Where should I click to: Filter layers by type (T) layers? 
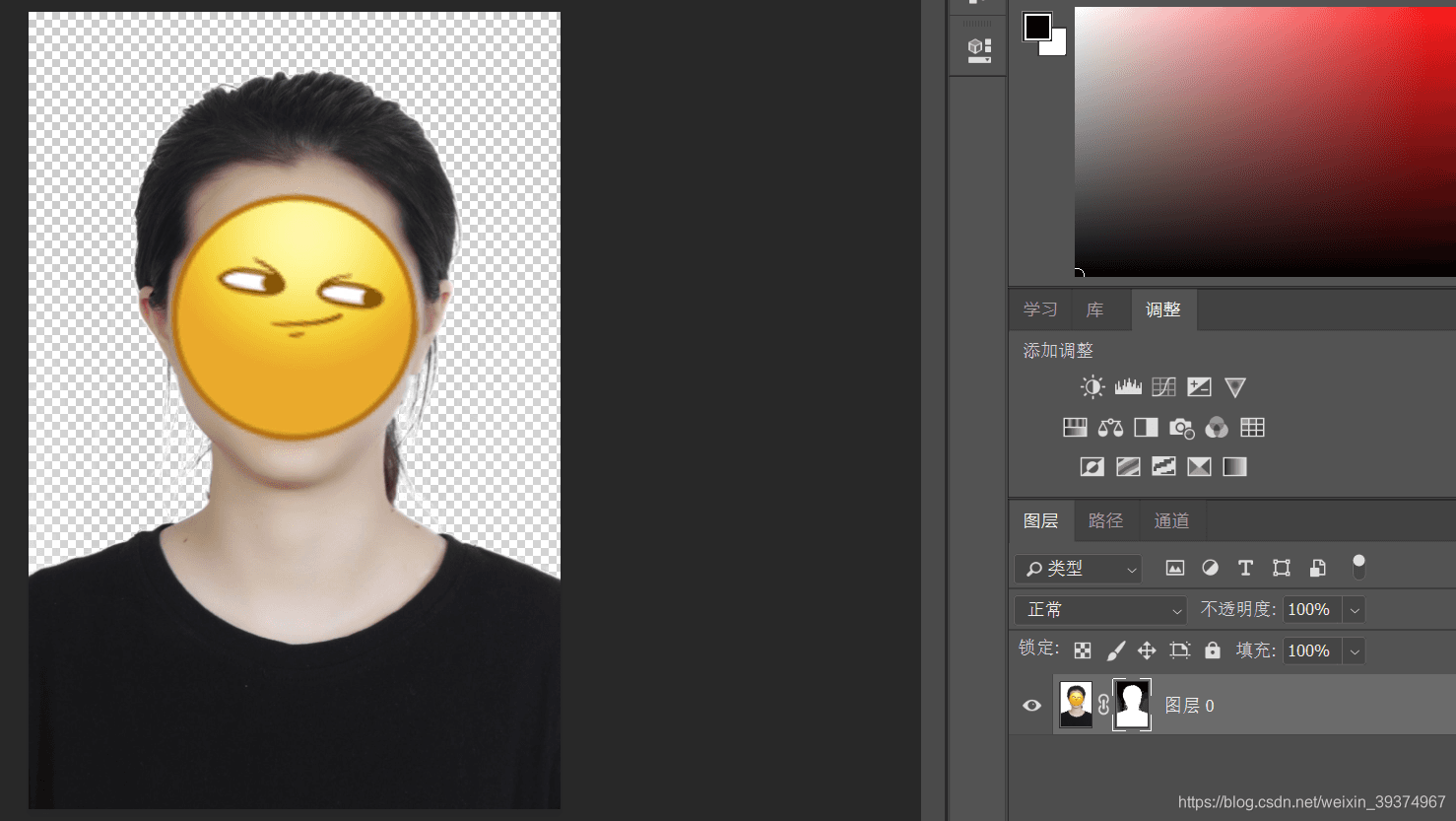tap(1245, 569)
